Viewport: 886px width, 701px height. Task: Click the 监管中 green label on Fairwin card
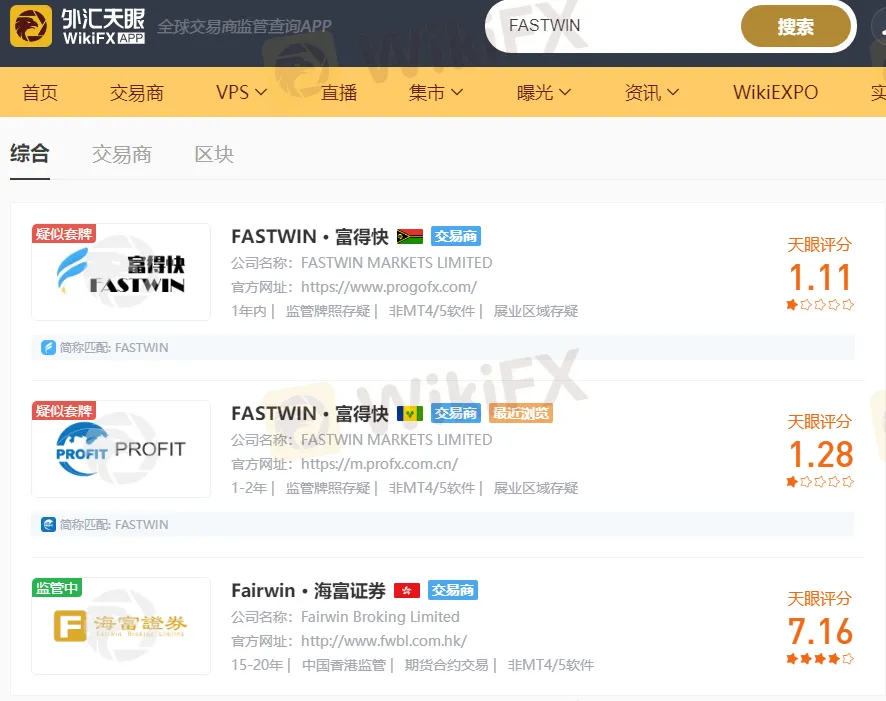tap(57, 587)
